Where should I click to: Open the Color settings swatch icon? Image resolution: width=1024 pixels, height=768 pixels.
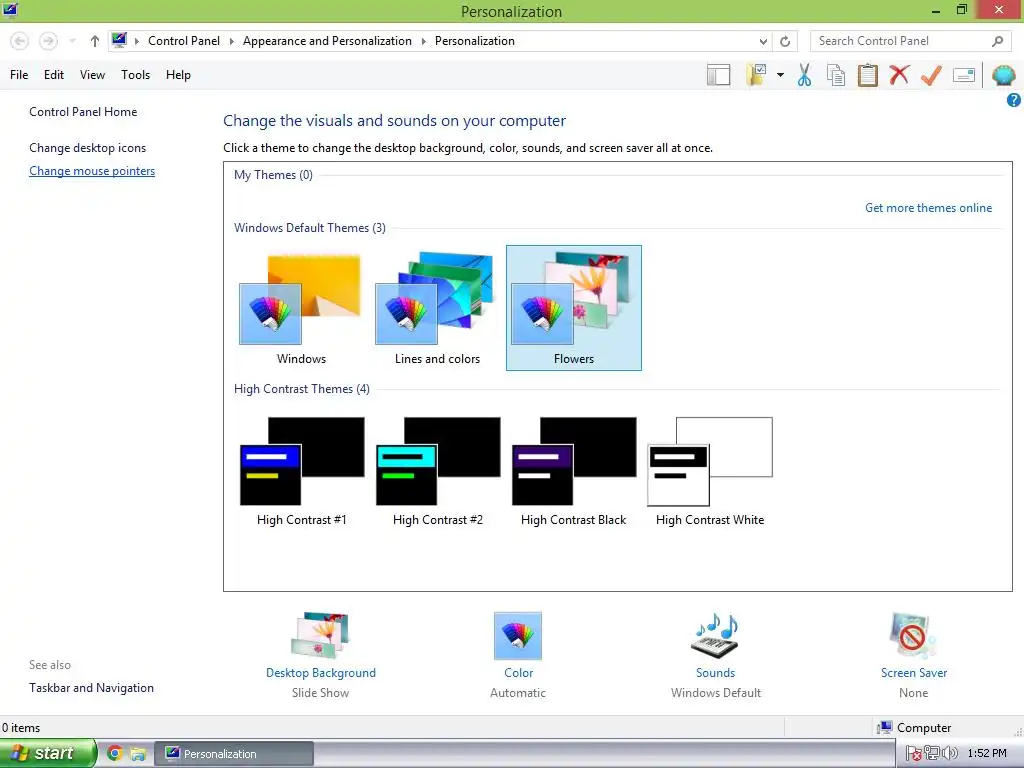(x=518, y=635)
